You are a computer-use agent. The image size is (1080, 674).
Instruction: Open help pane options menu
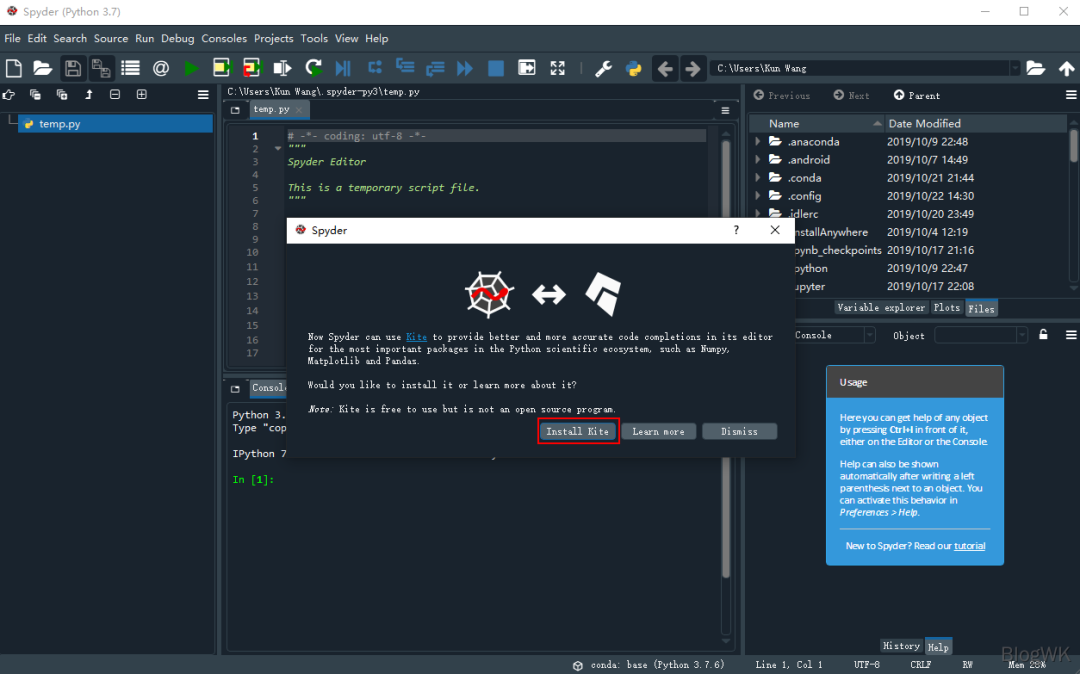pos(1070,335)
